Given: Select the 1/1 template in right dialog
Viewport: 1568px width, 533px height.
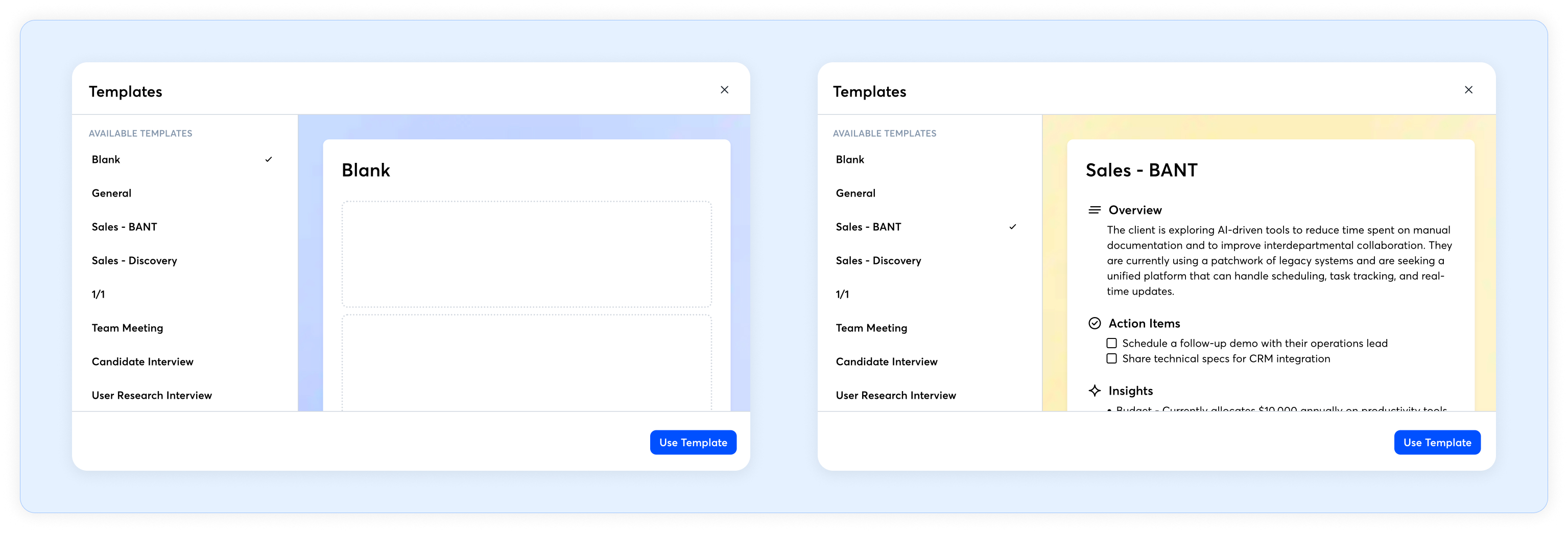Looking at the screenshot, I should click(x=842, y=295).
